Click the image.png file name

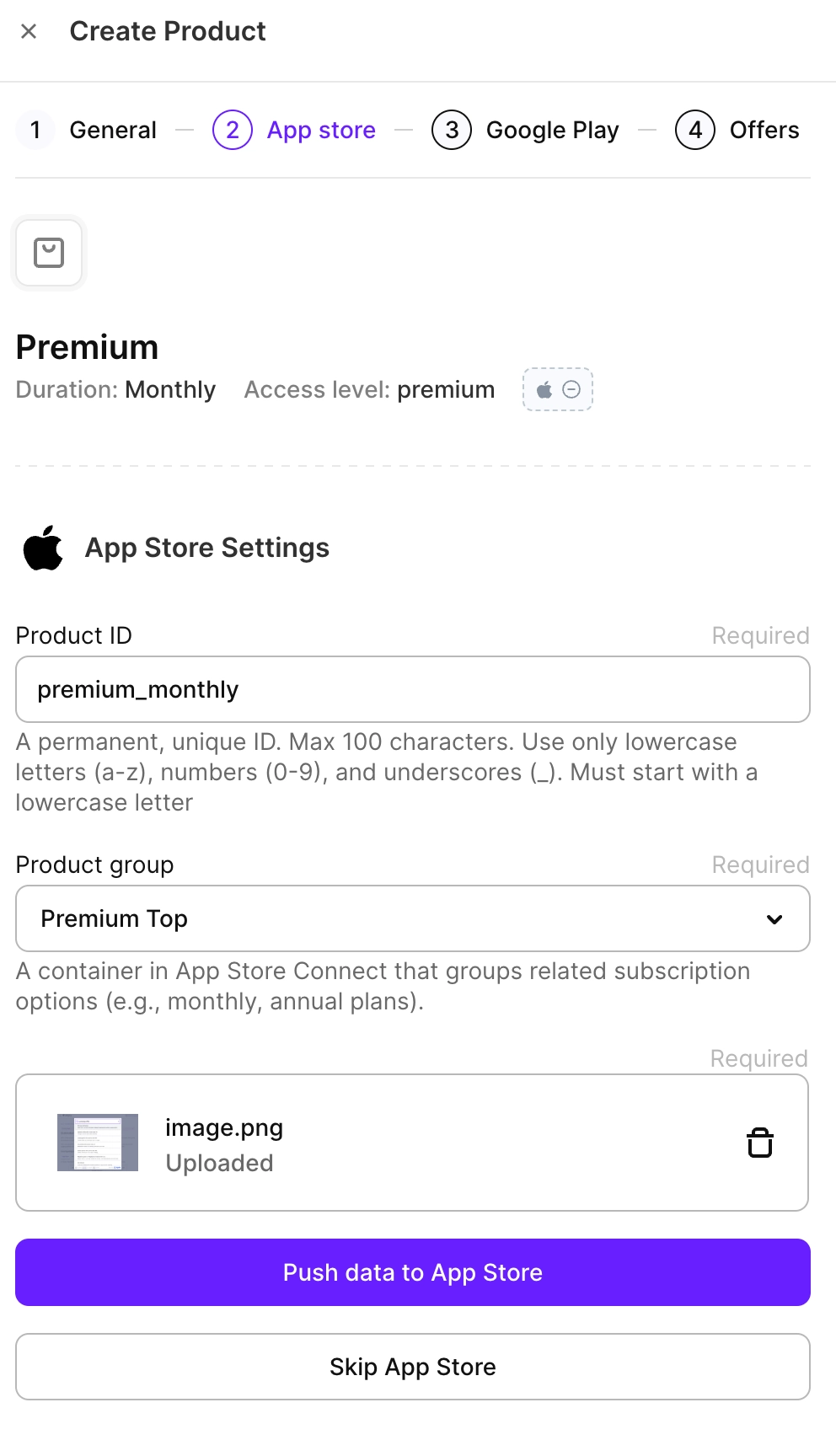click(224, 1127)
